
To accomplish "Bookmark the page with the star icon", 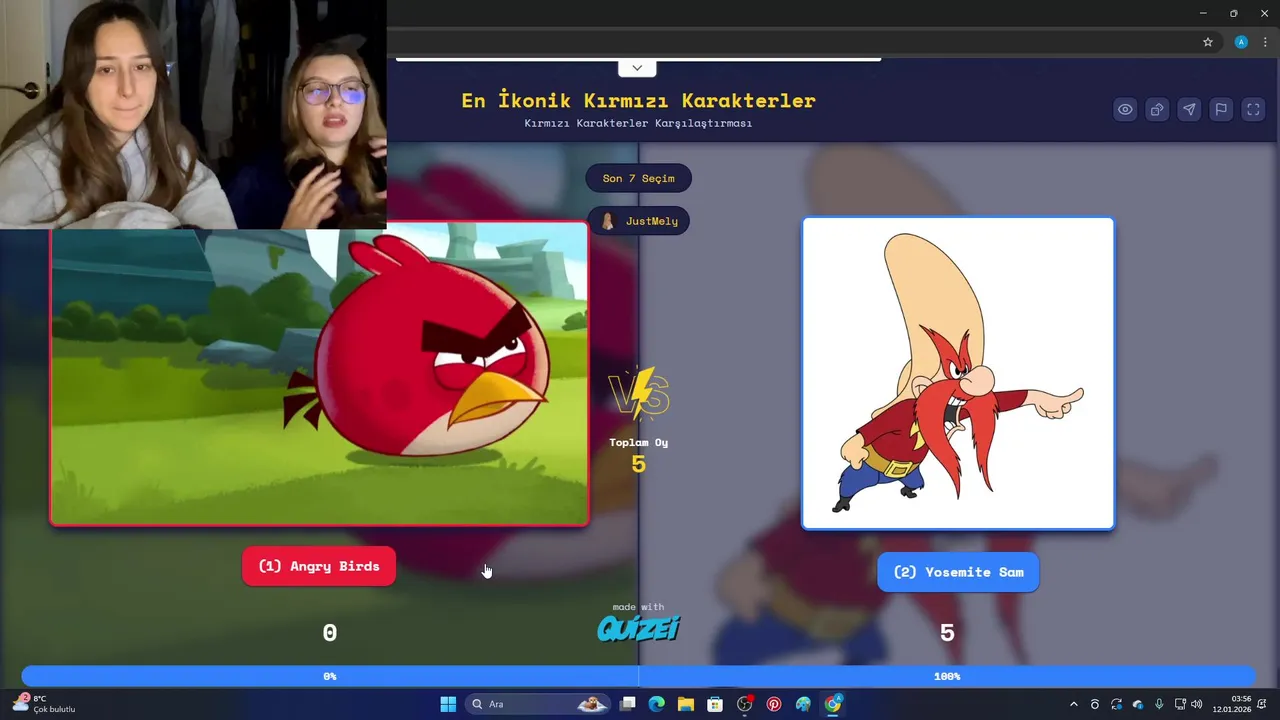I will click(1208, 42).
